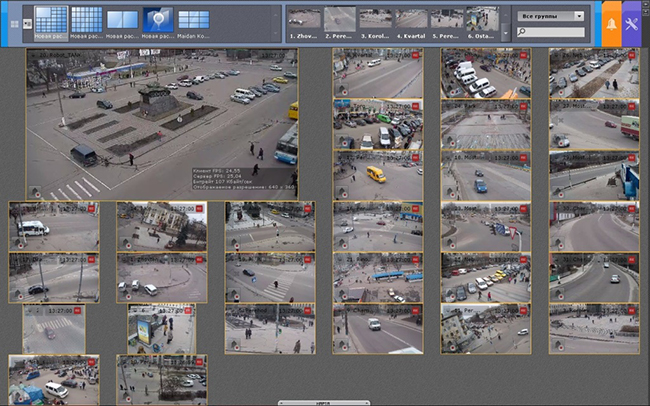
Task: Switch to the Maidan Ko... layout tab
Action: click(193, 21)
